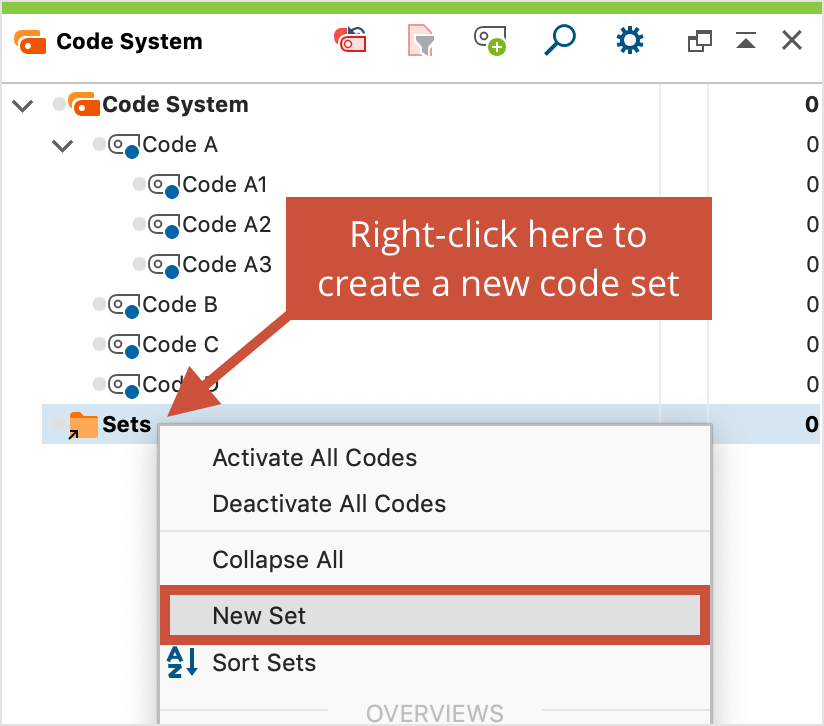Toggle the dot of the code below Code C

coord(99,383)
